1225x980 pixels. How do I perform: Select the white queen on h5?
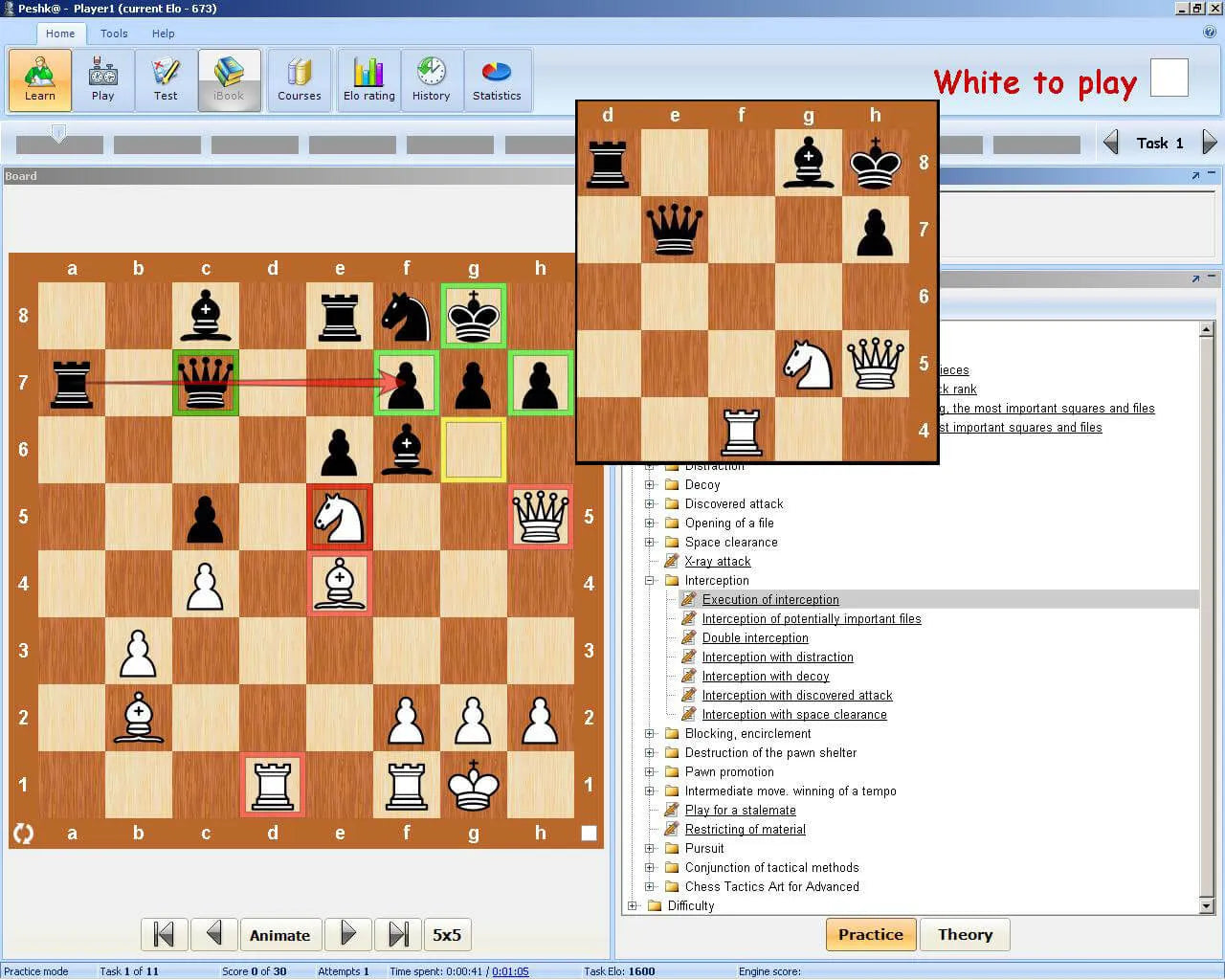[541, 517]
